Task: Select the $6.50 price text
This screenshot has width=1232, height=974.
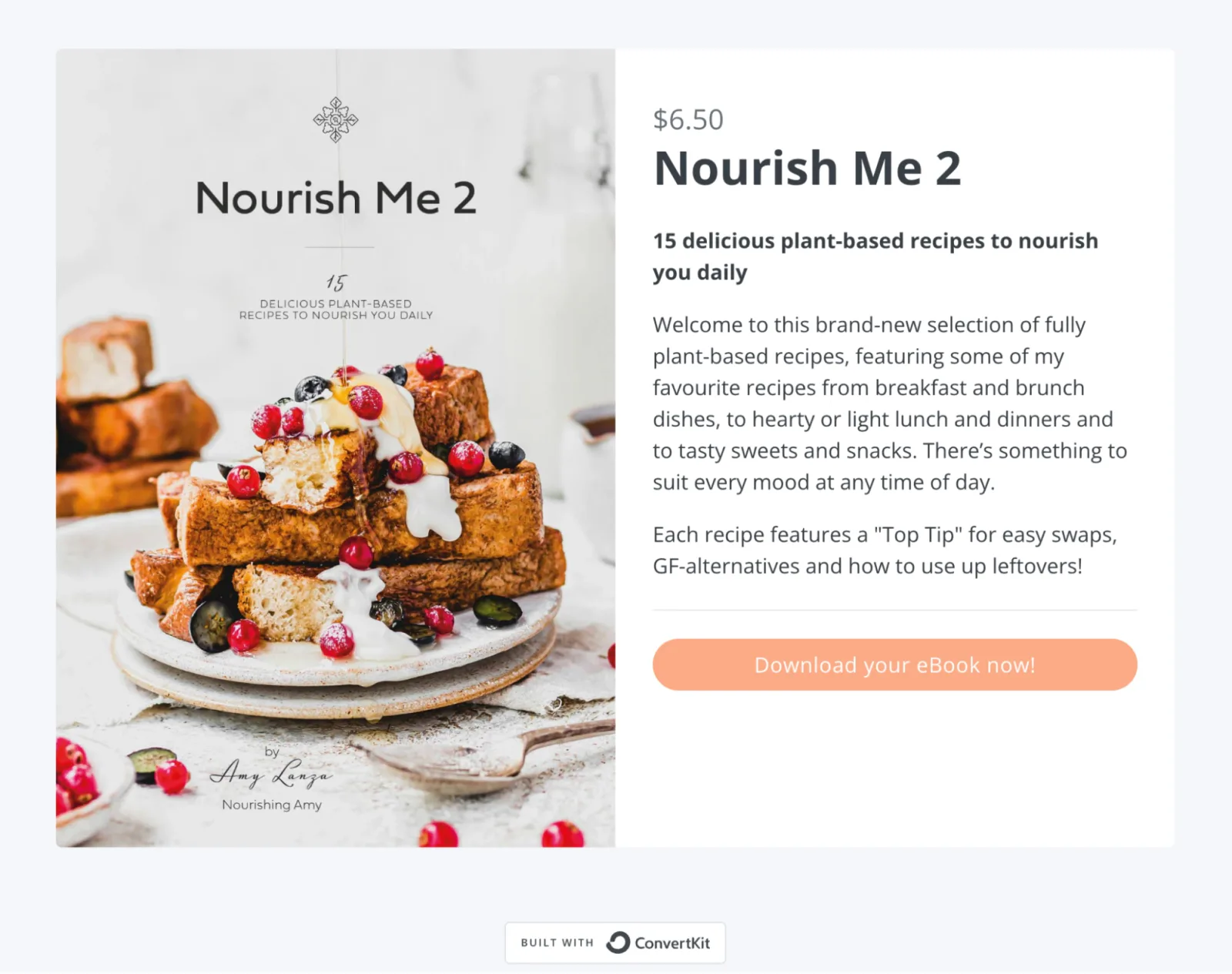Action: [688, 119]
